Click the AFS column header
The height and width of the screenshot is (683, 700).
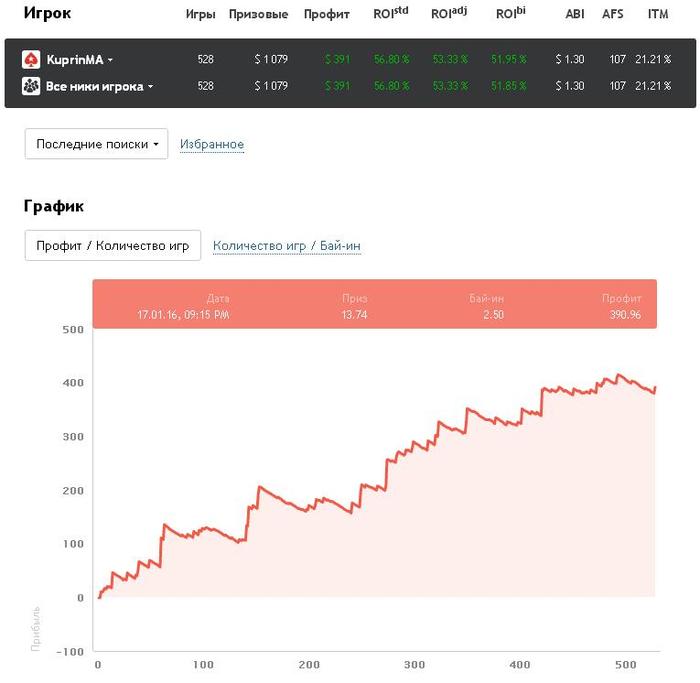point(613,15)
